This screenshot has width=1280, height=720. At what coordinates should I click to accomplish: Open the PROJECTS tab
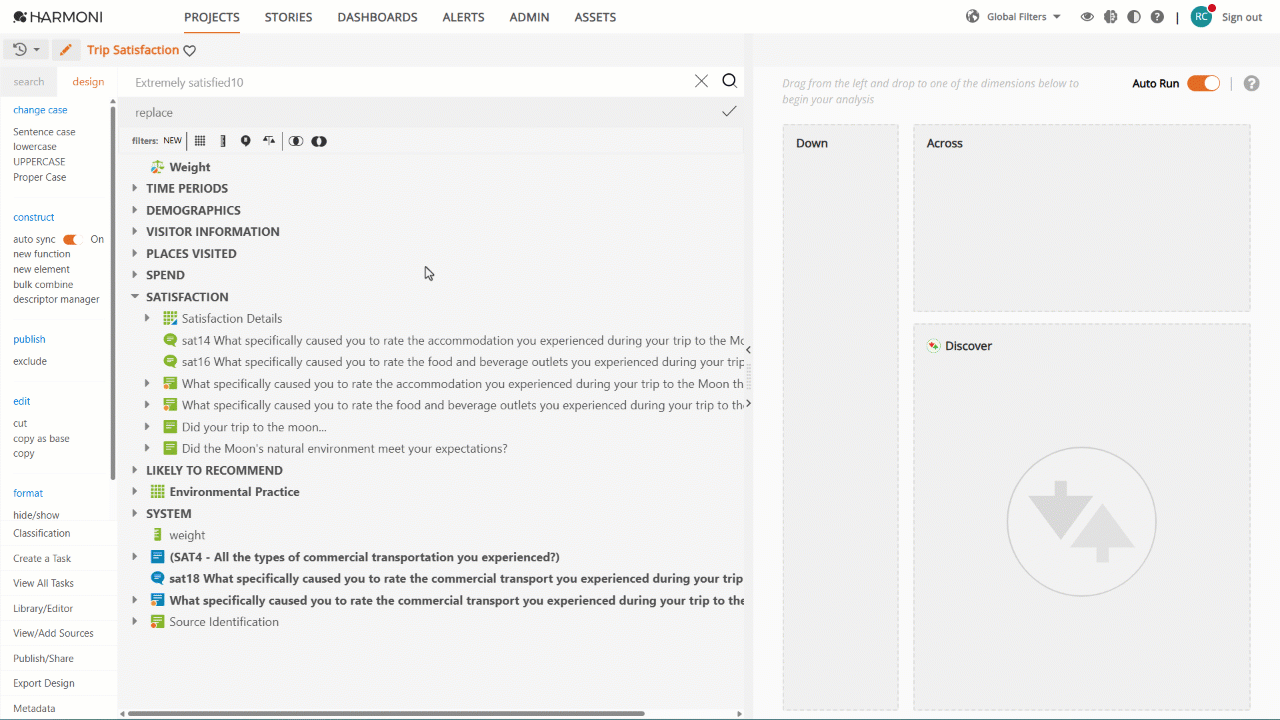tap(212, 17)
